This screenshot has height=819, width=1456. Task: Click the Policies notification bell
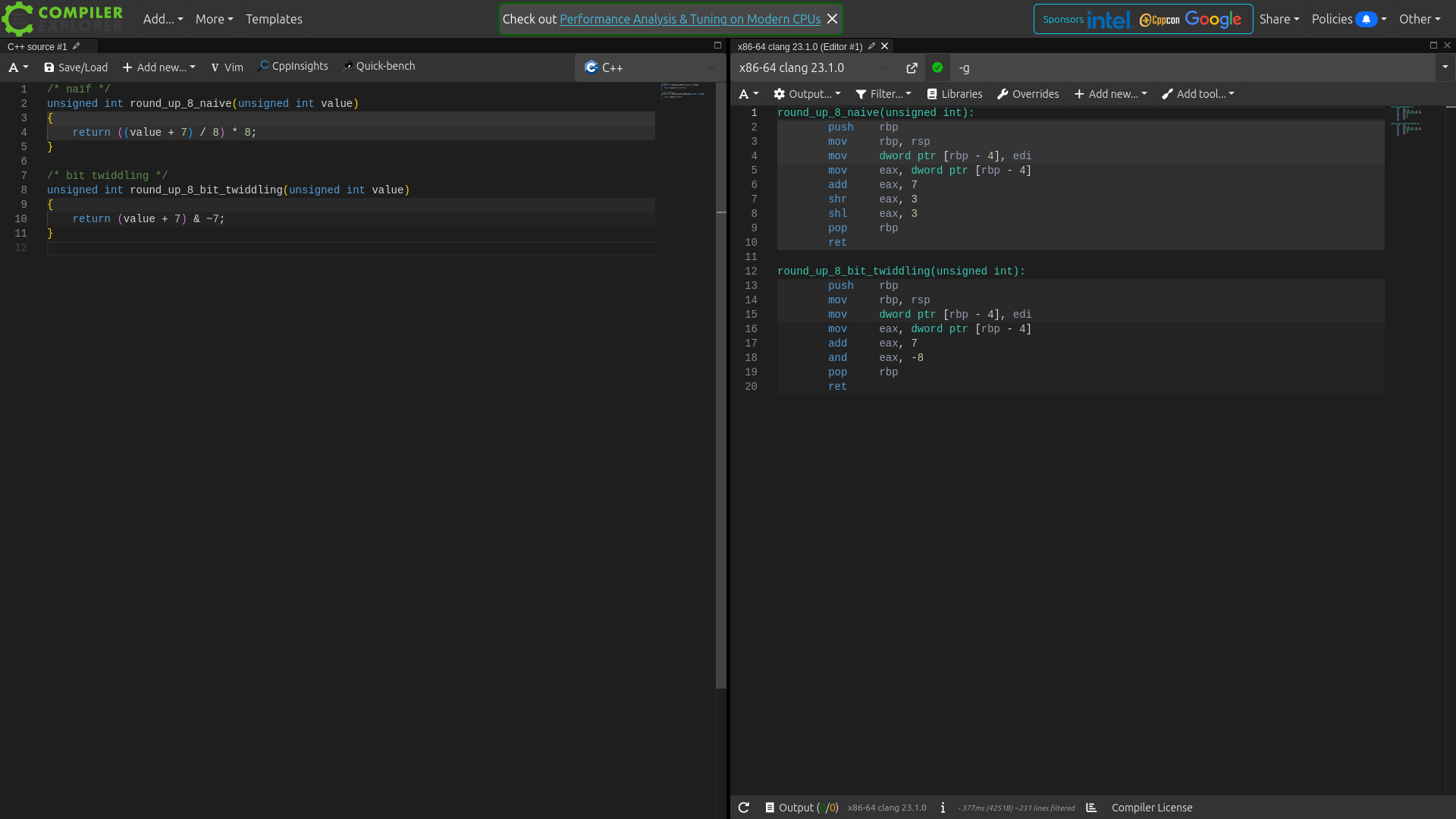pyautogui.click(x=1366, y=19)
